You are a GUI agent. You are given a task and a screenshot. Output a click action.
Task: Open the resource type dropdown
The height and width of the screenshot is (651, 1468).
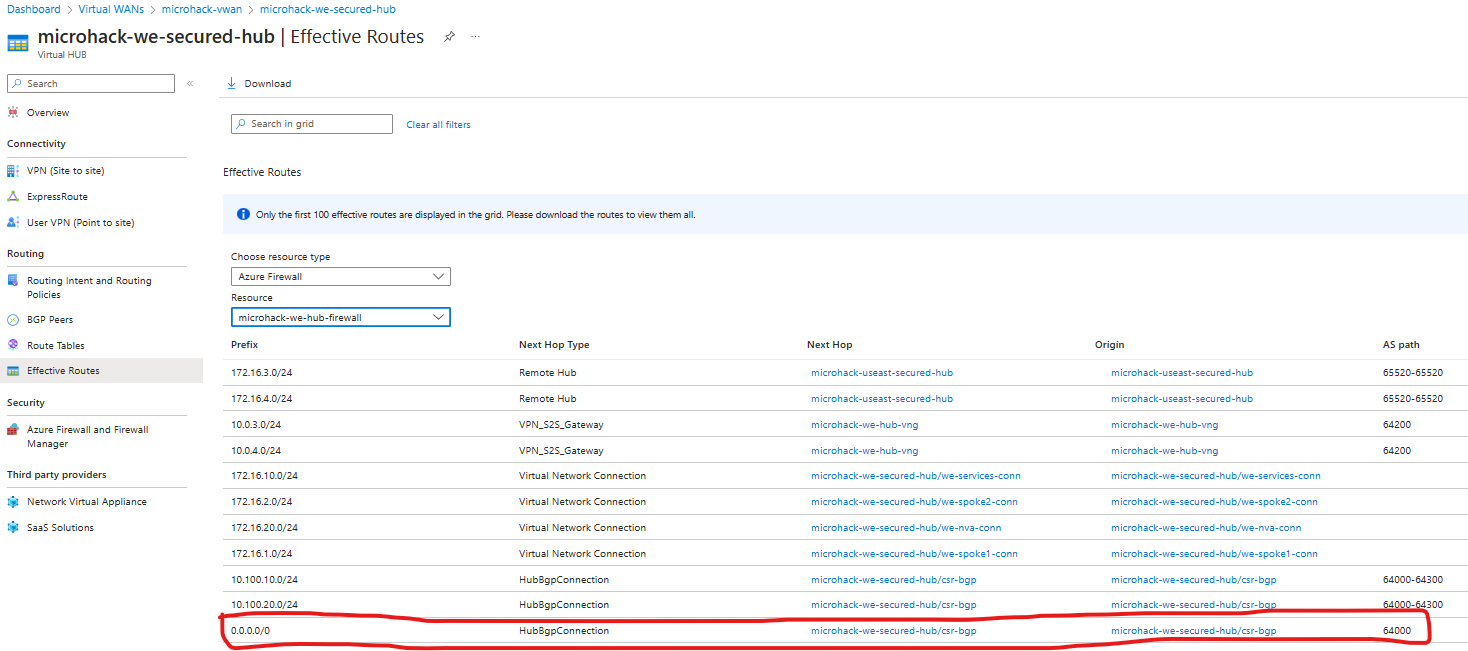[x=341, y=277]
